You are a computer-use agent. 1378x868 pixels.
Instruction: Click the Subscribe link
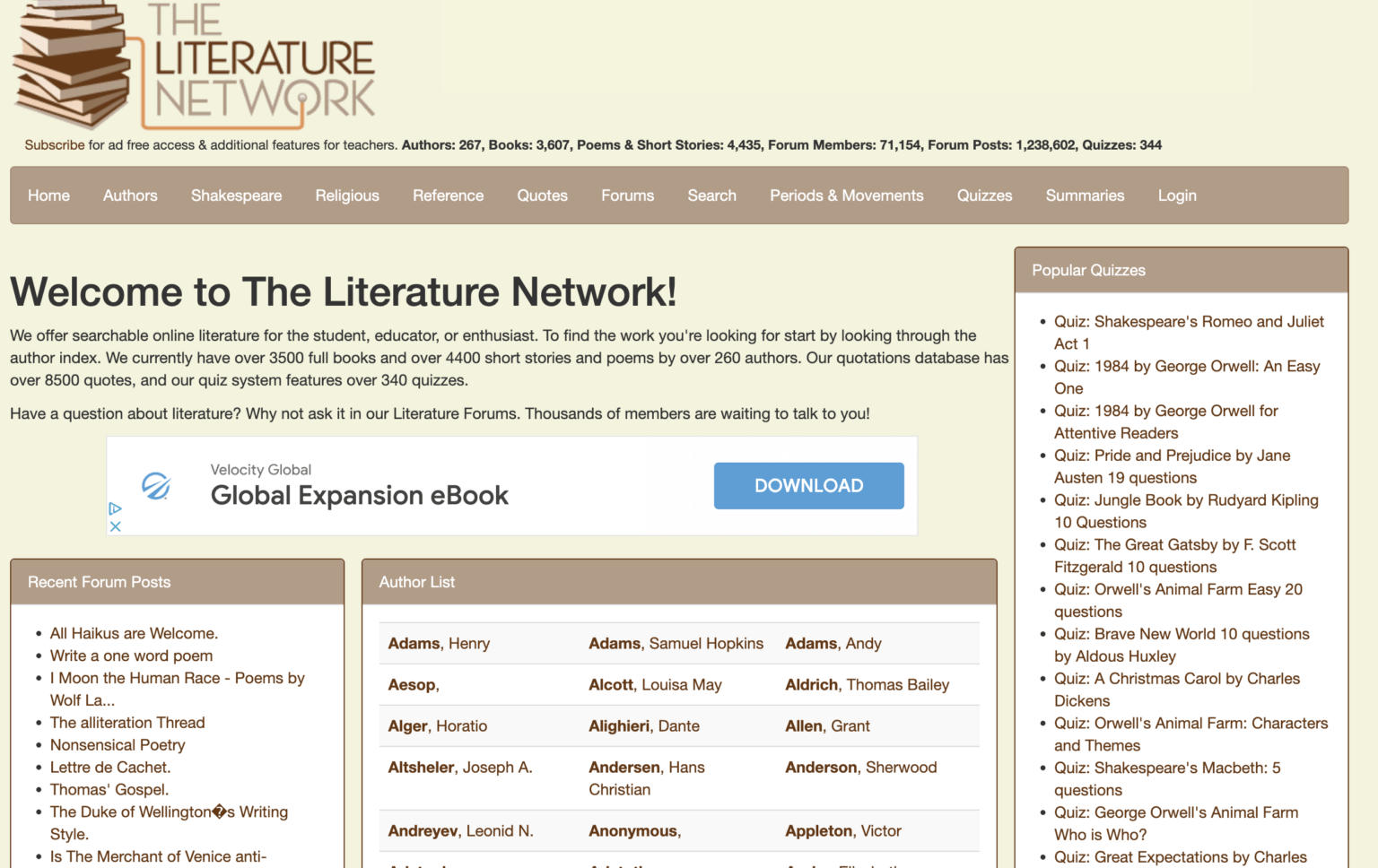pyautogui.click(x=55, y=144)
